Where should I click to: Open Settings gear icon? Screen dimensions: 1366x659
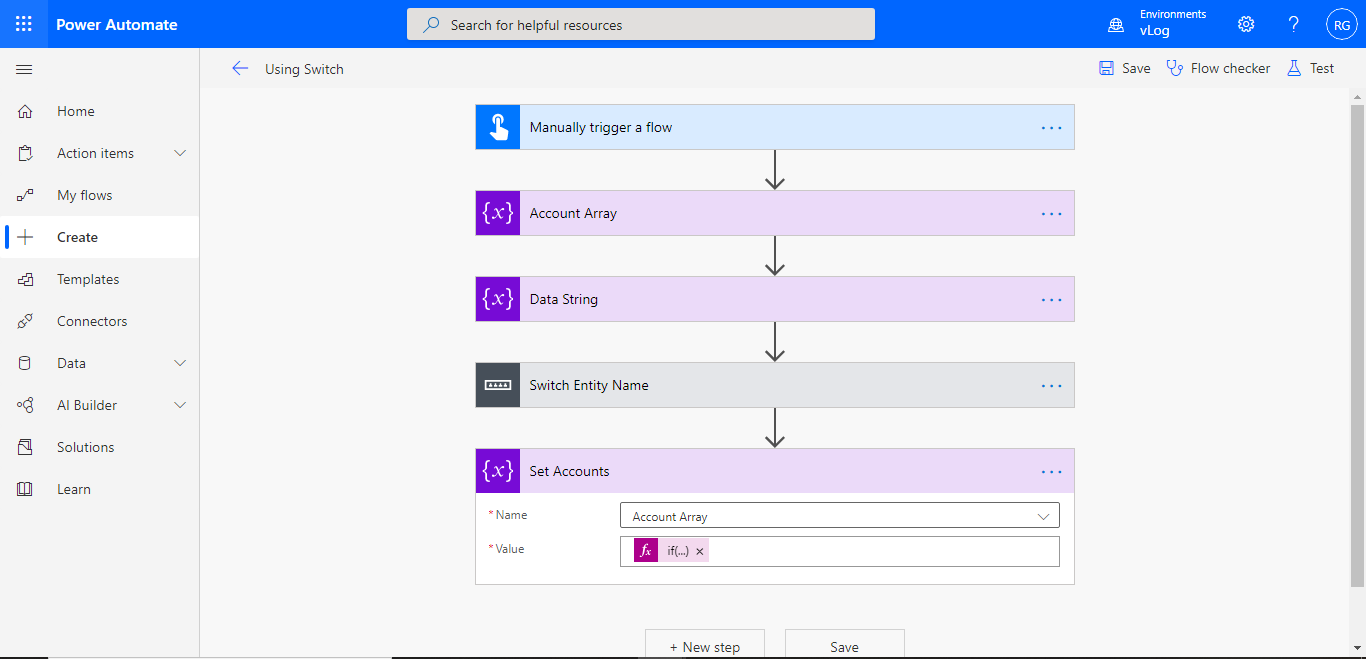(x=1246, y=24)
